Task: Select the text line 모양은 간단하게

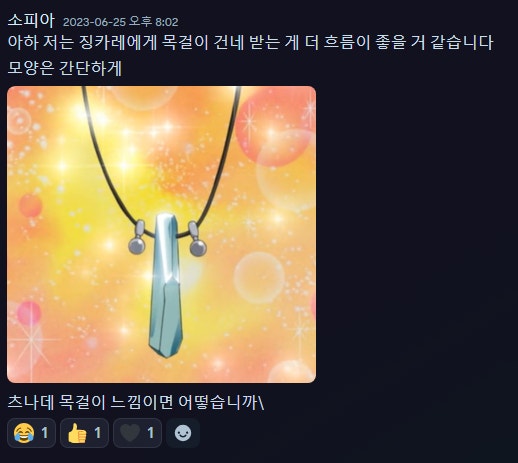Action: 65,68
